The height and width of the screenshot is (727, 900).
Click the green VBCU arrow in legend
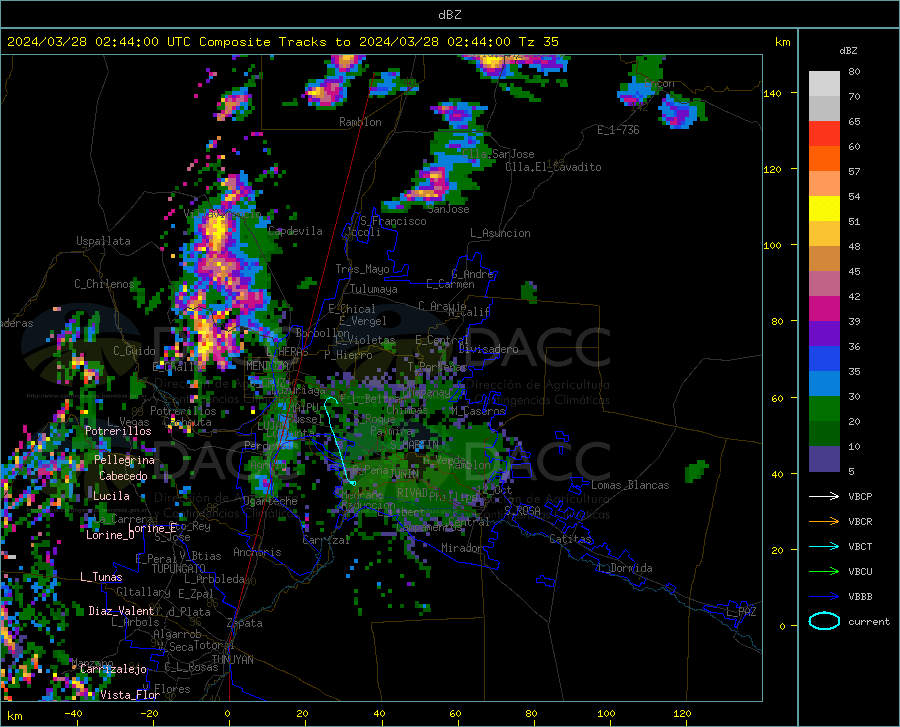pos(824,572)
